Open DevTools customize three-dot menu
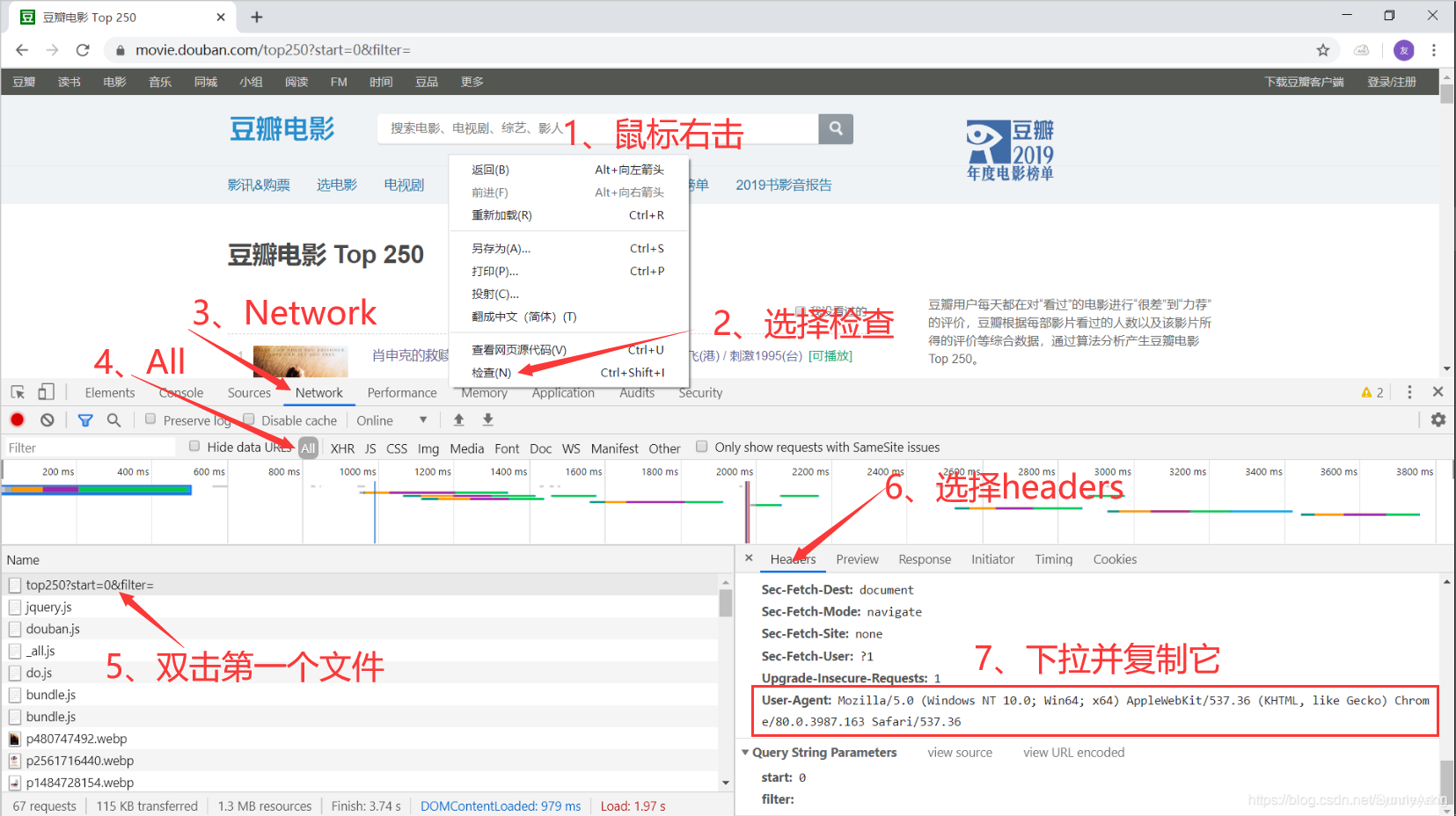This screenshot has width=1456, height=816. (1409, 392)
